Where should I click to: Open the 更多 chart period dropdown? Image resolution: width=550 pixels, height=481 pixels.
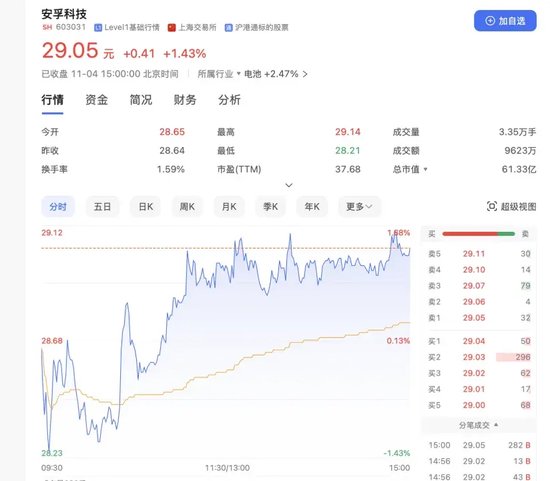[x=359, y=207]
